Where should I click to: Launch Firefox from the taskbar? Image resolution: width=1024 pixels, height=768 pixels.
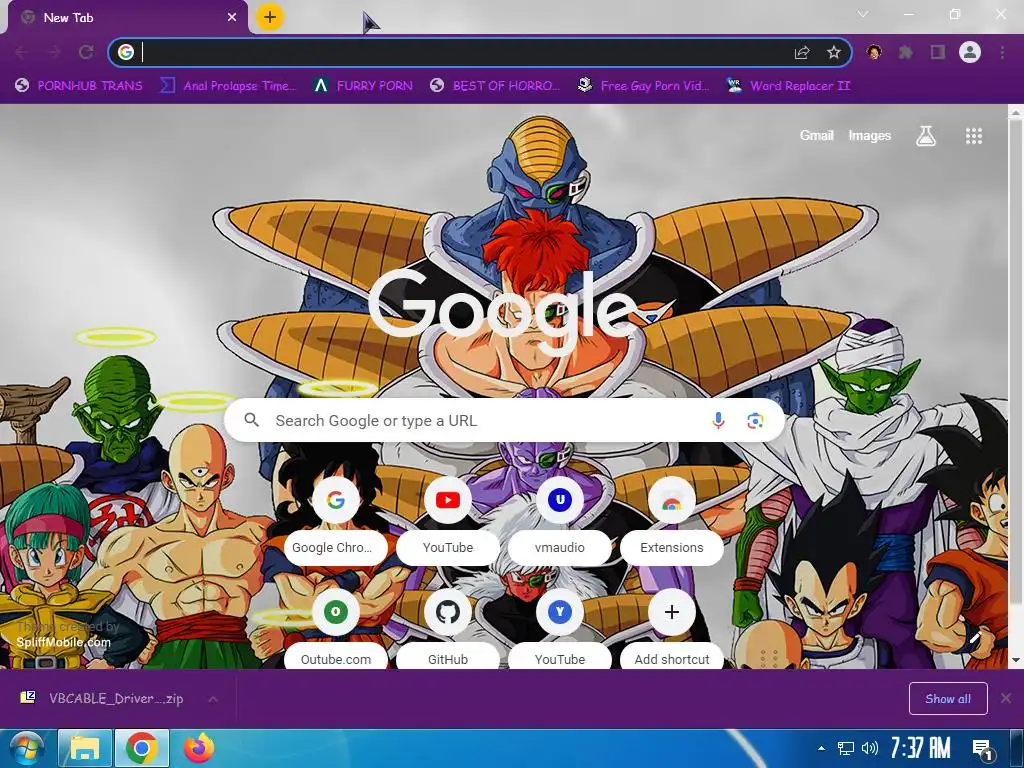click(199, 748)
